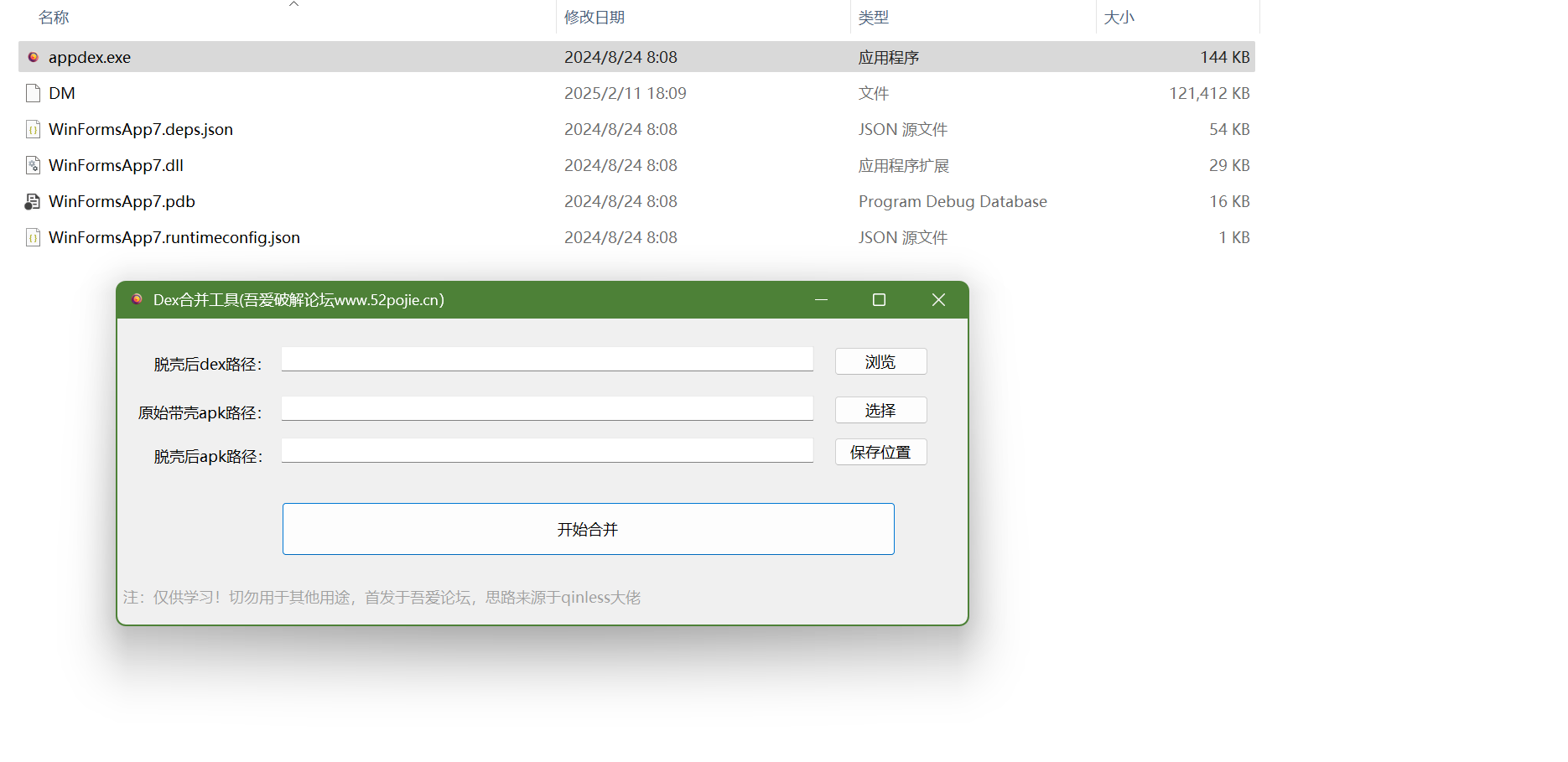Image resolution: width=1568 pixels, height=762 pixels.
Task: Select the blank DM file icon
Action: click(x=34, y=93)
